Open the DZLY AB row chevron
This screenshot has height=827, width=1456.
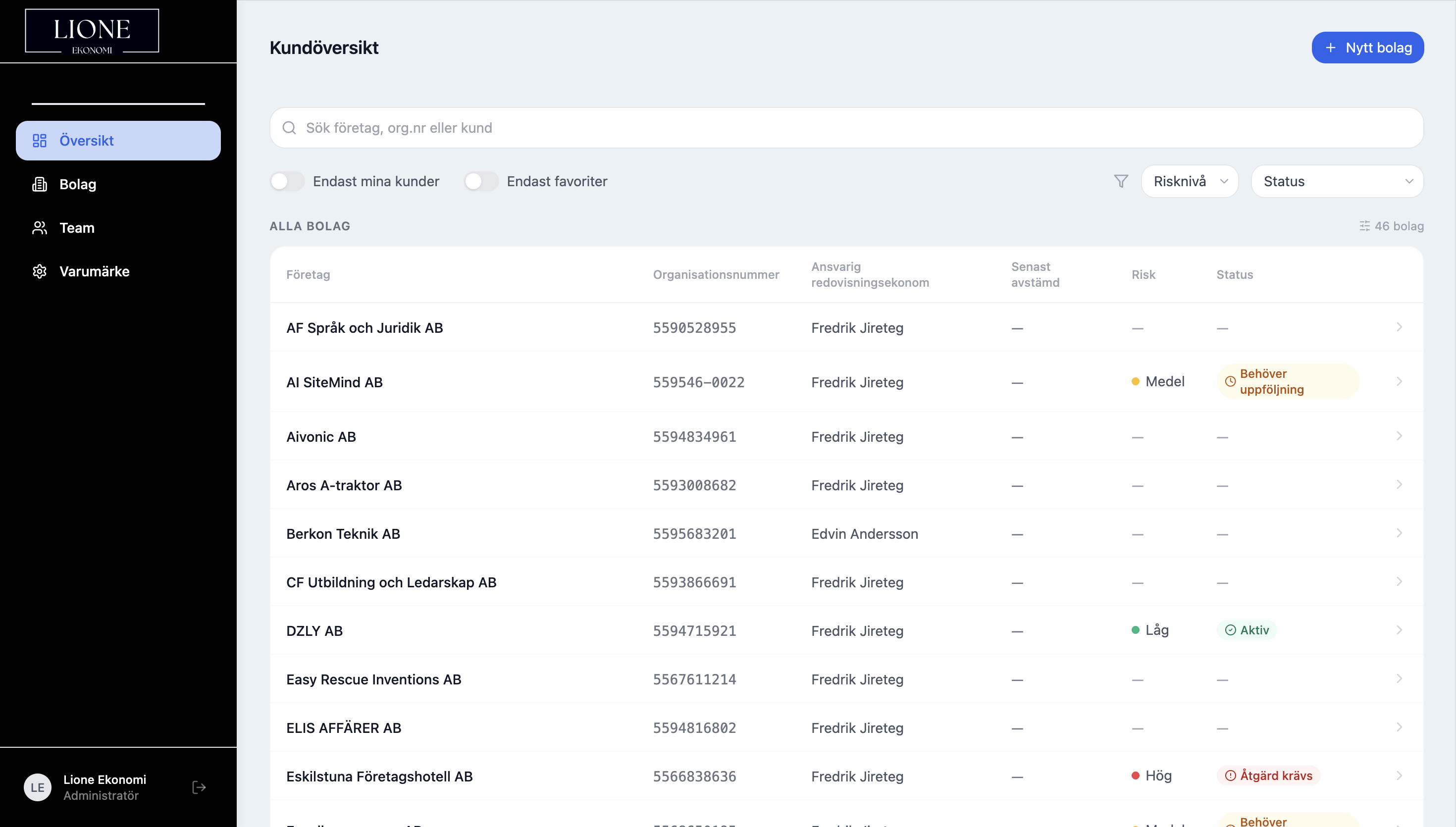pos(1399,630)
